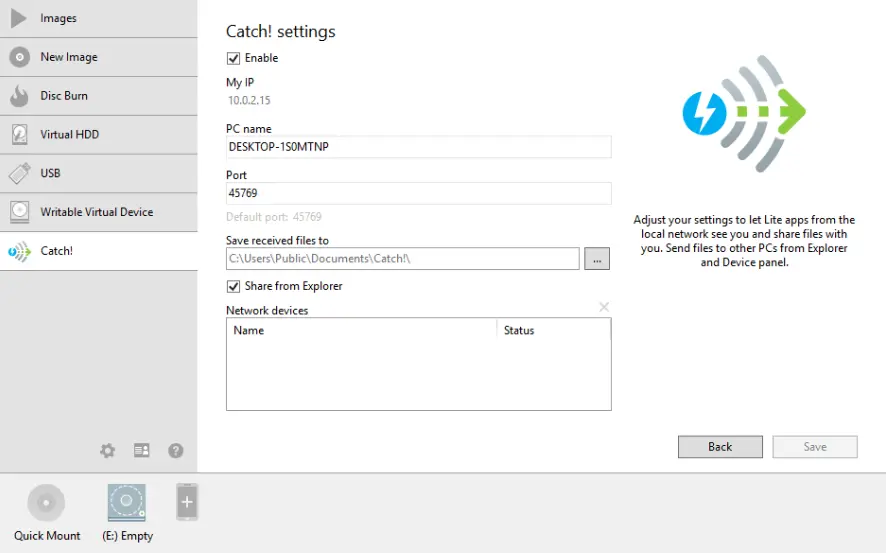Select the Disc Burn flame icon
Viewport: 886px width, 553px height.
[x=19, y=96]
